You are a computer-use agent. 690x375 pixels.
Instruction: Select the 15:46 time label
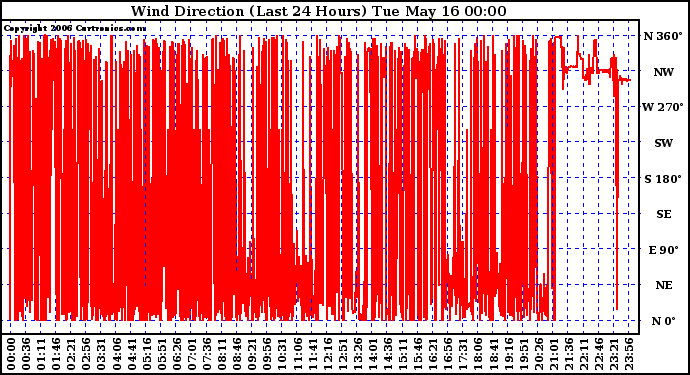point(418,354)
